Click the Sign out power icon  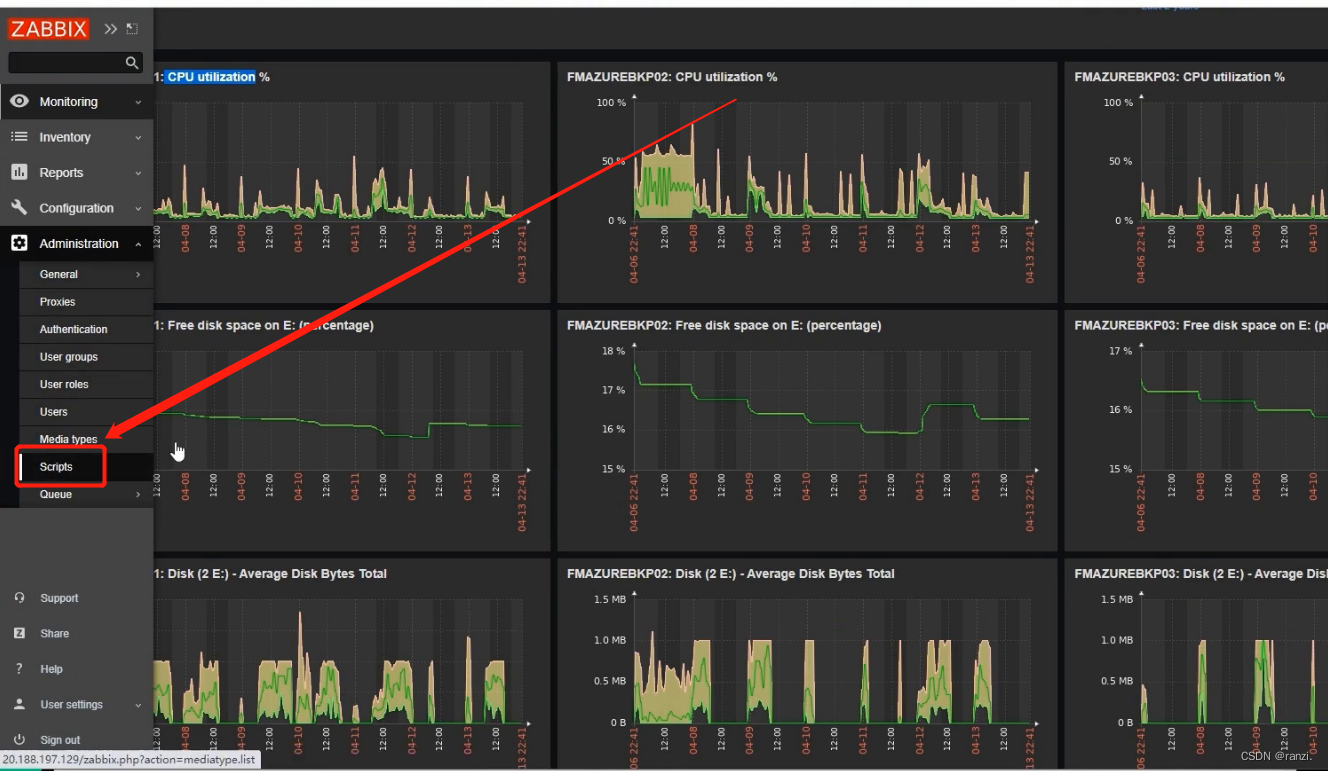[19, 740]
